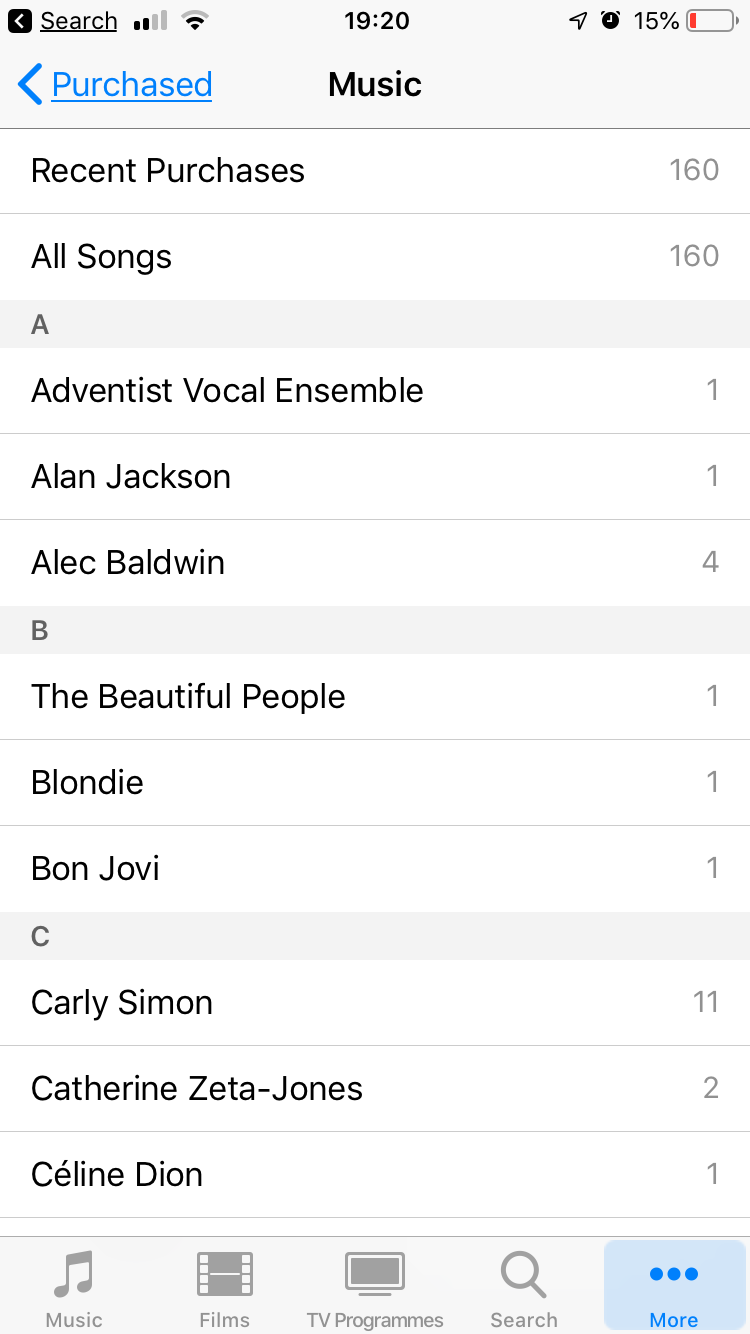Return to Search app via status bar
Viewport: 750px width, 1334px height.
click(x=64, y=21)
